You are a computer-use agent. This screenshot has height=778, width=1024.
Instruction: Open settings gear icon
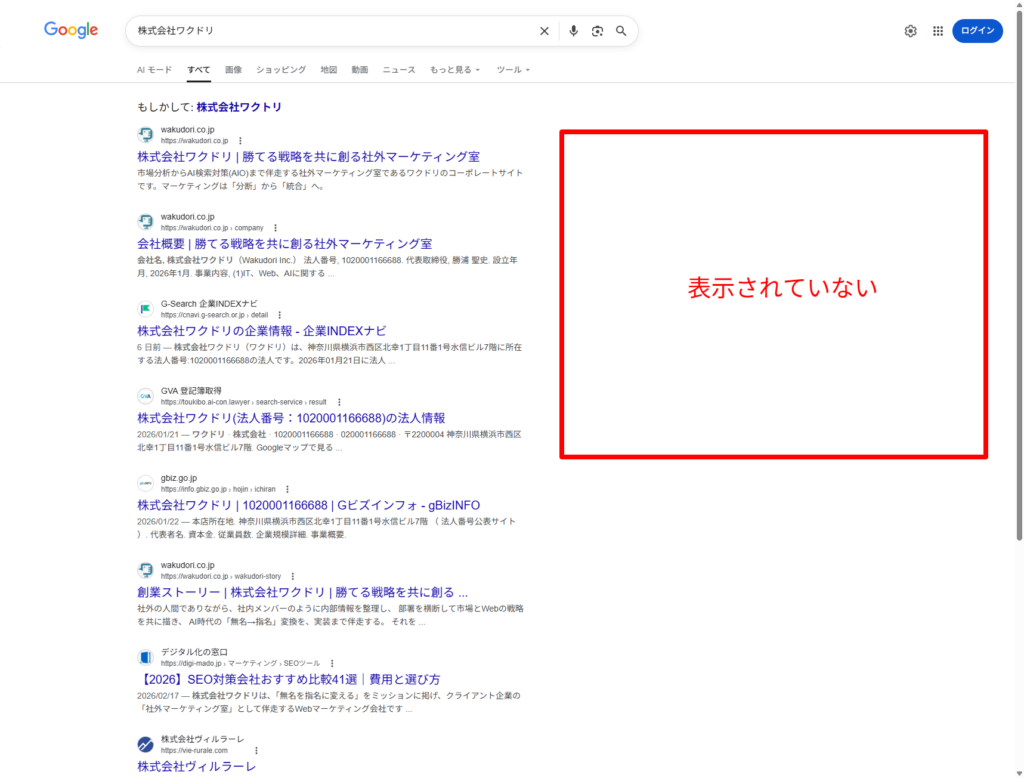pos(910,31)
